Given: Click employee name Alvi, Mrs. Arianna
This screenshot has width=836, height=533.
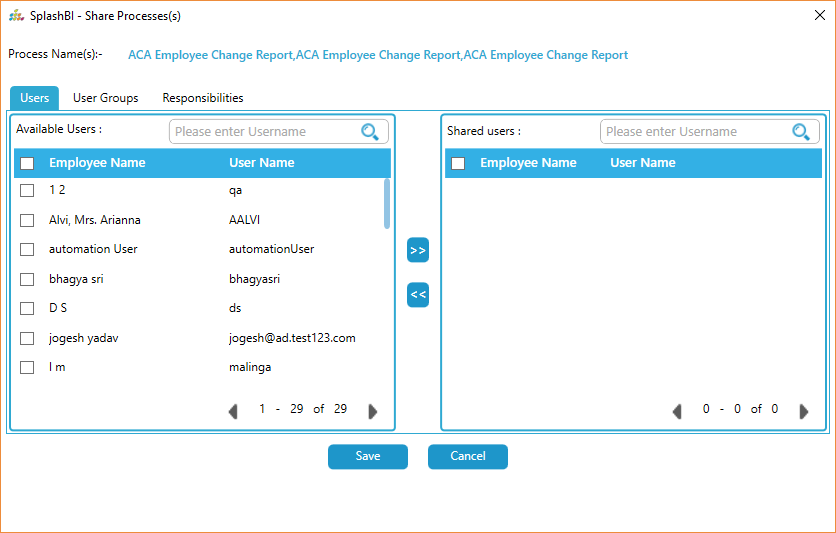Looking at the screenshot, I should click(95, 220).
